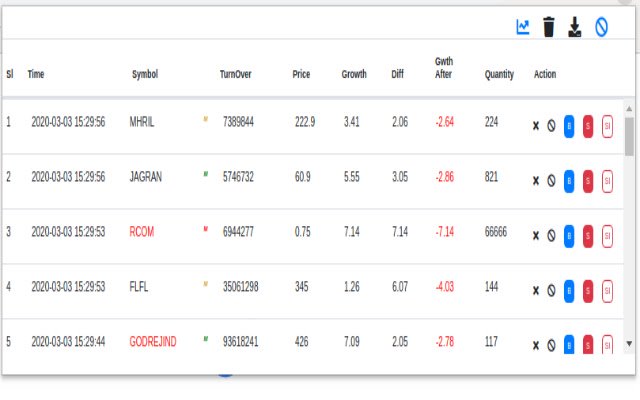Click Gwth After value -7.14

coord(444,232)
